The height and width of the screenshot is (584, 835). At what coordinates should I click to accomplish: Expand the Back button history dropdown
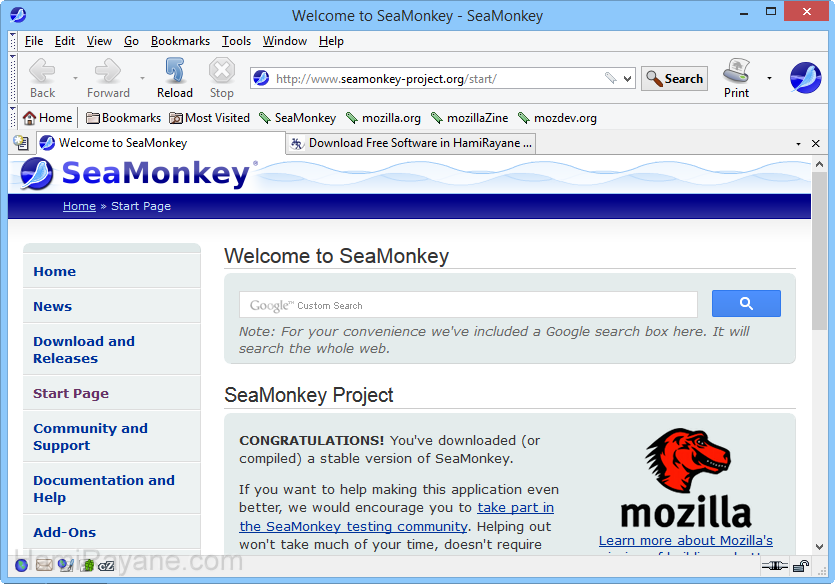click(x=75, y=78)
